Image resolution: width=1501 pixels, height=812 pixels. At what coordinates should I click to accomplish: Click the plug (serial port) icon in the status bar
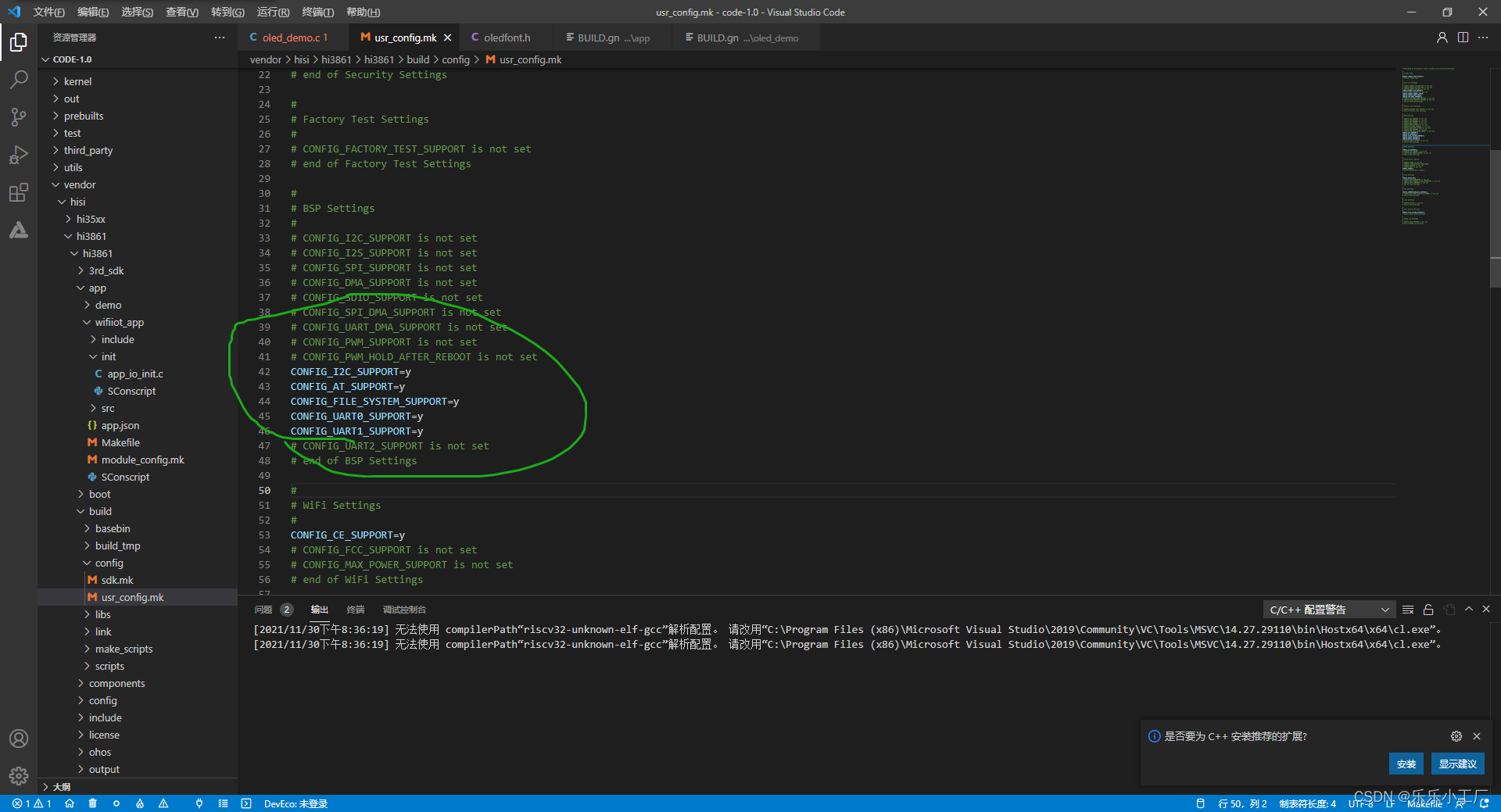[x=199, y=803]
